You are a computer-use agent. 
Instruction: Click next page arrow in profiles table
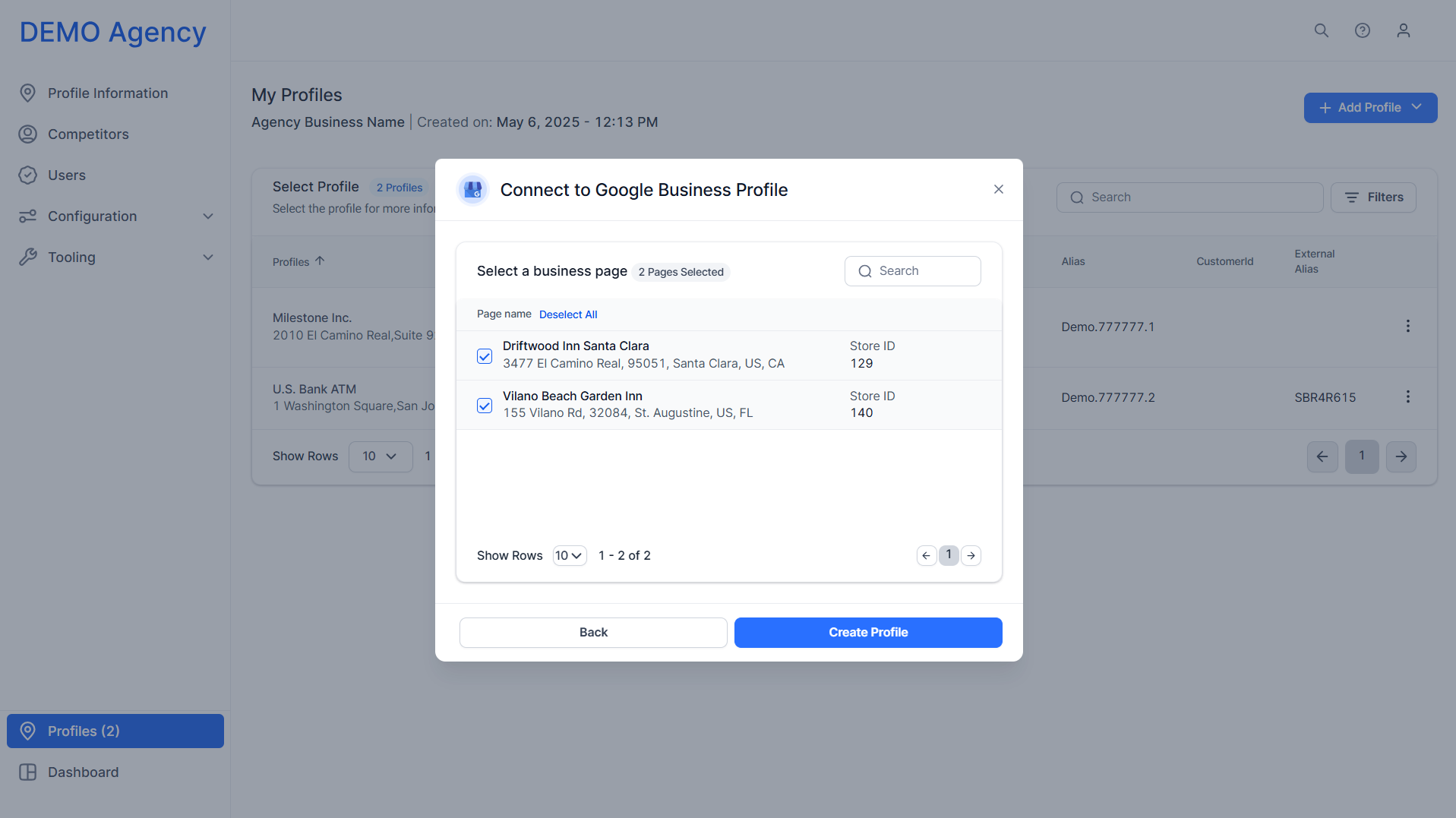tap(1401, 456)
